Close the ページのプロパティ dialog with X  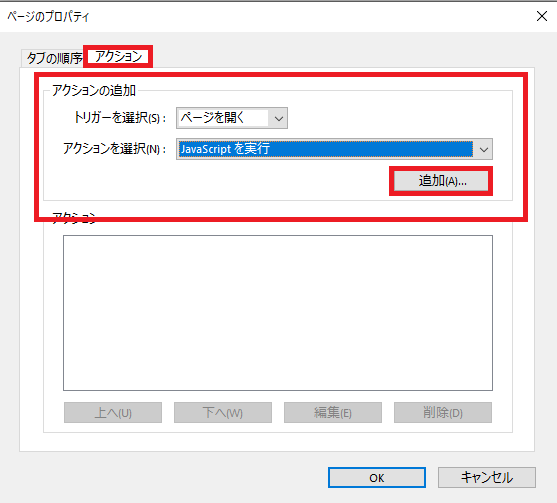tap(542, 16)
